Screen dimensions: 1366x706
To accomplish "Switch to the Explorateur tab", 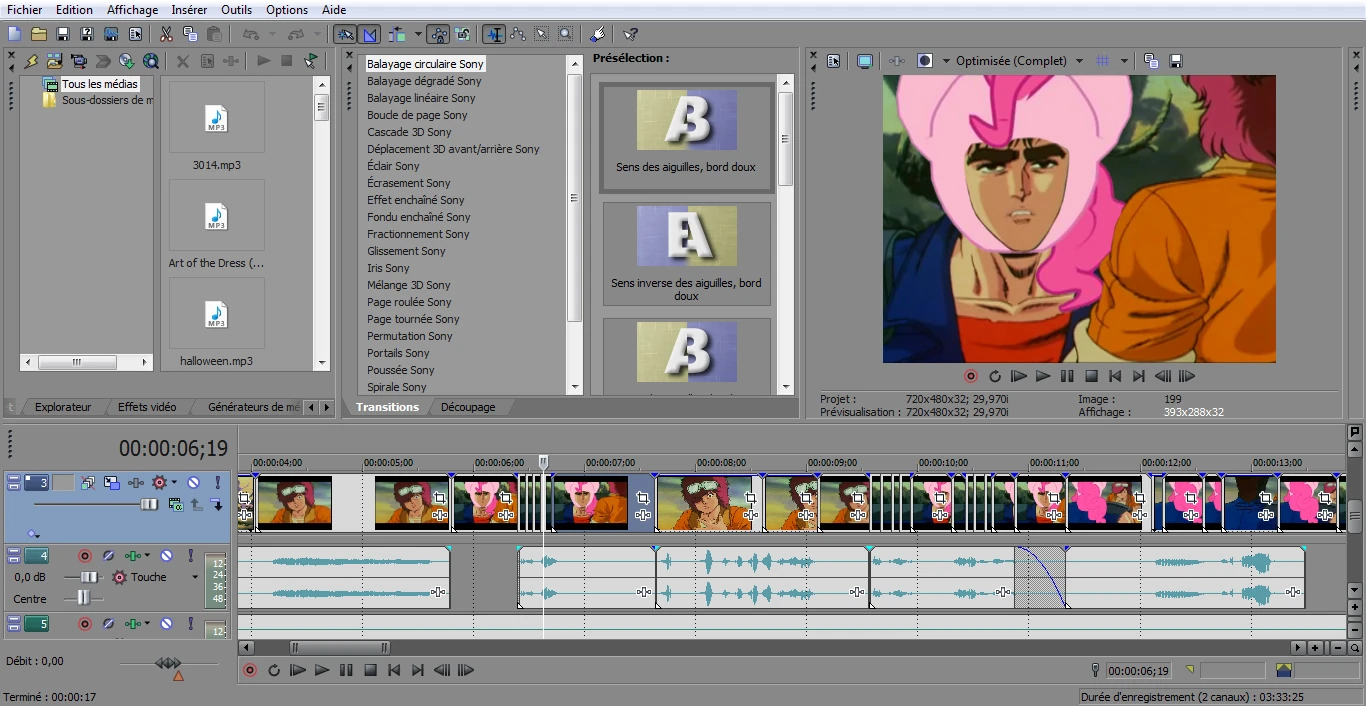I will 63,407.
